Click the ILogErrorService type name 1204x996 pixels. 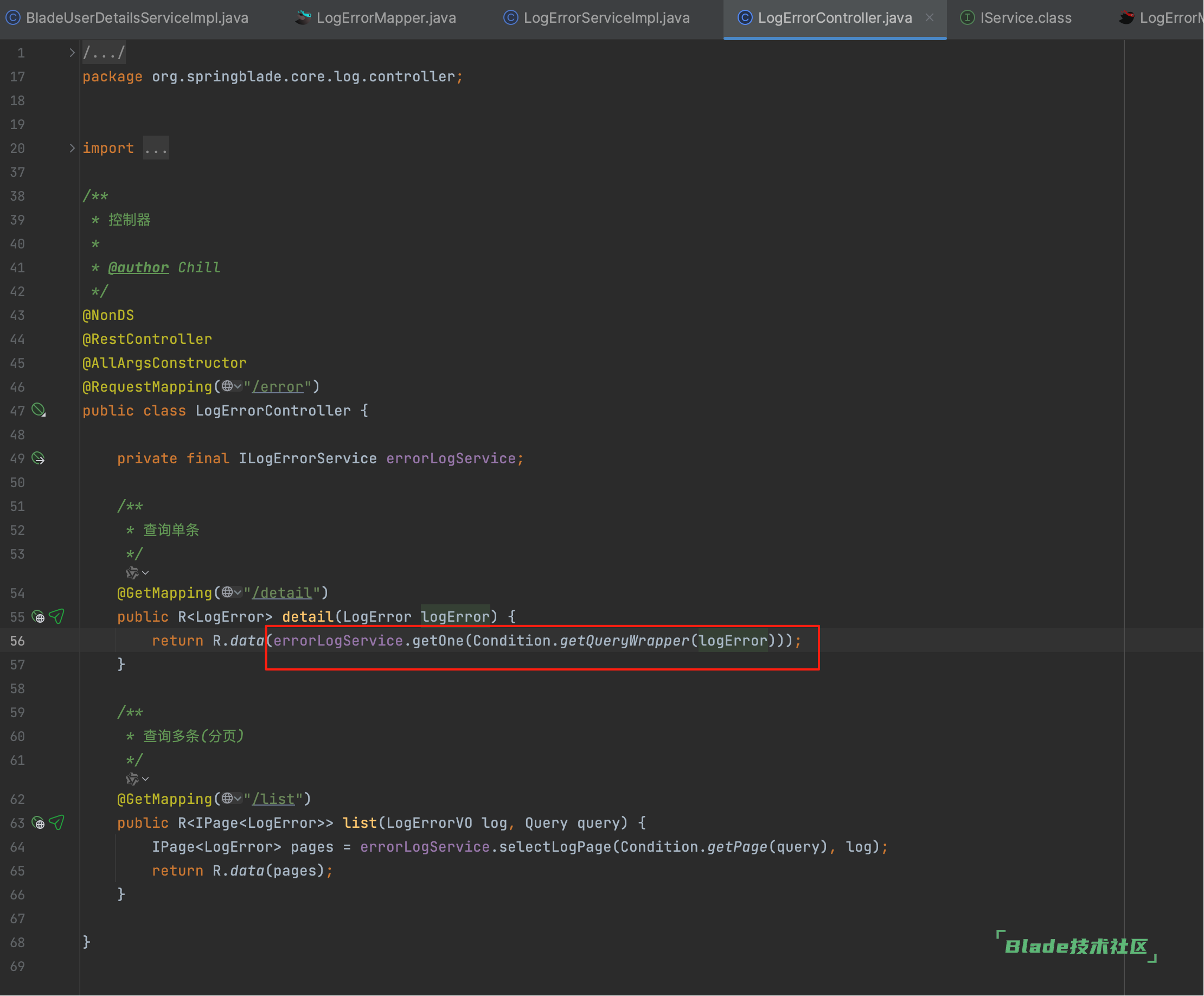pos(308,459)
